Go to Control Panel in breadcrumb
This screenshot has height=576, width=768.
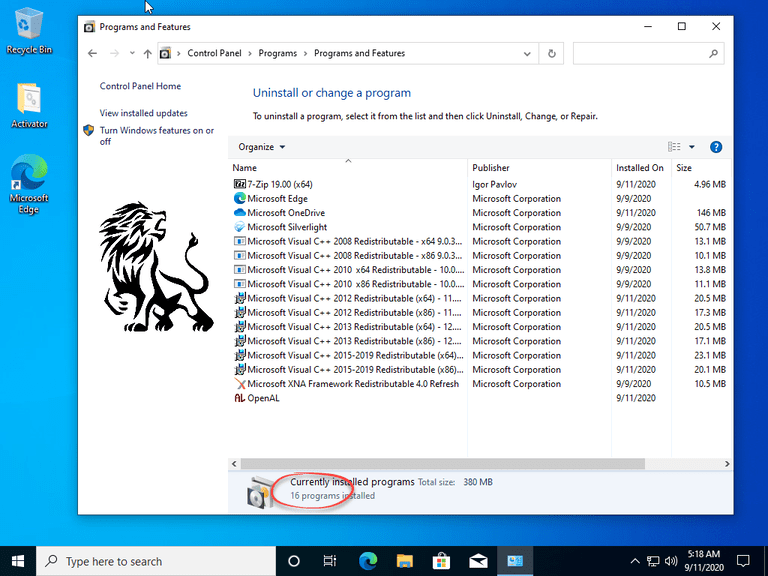(214, 53)
